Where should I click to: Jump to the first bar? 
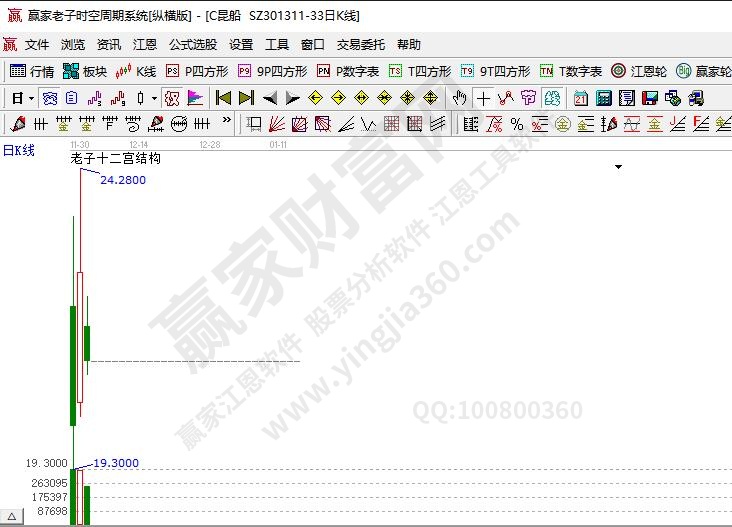224,98
